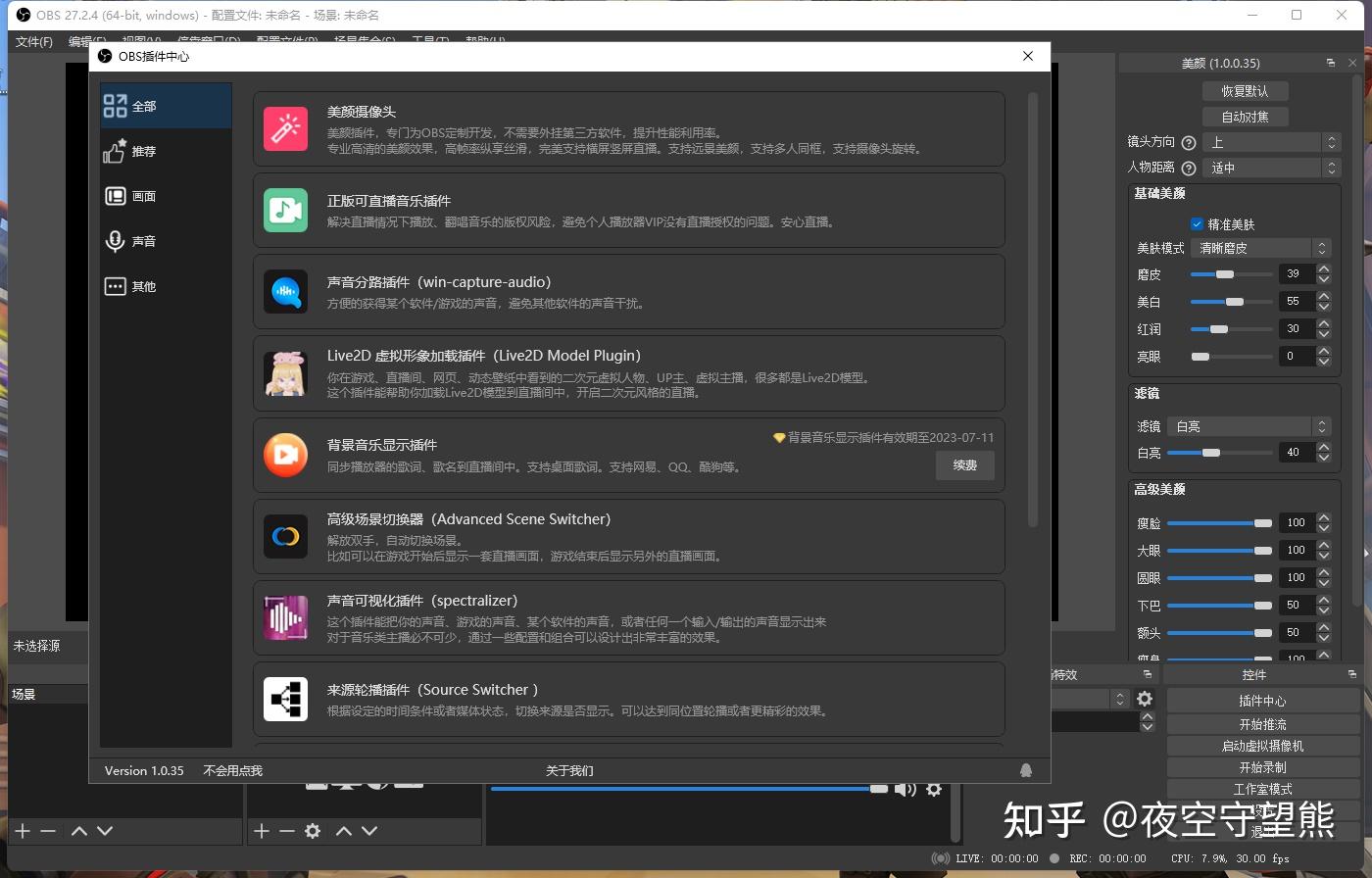Toggle the 精准美肤 checkbox

click(x=1197, y=224)
